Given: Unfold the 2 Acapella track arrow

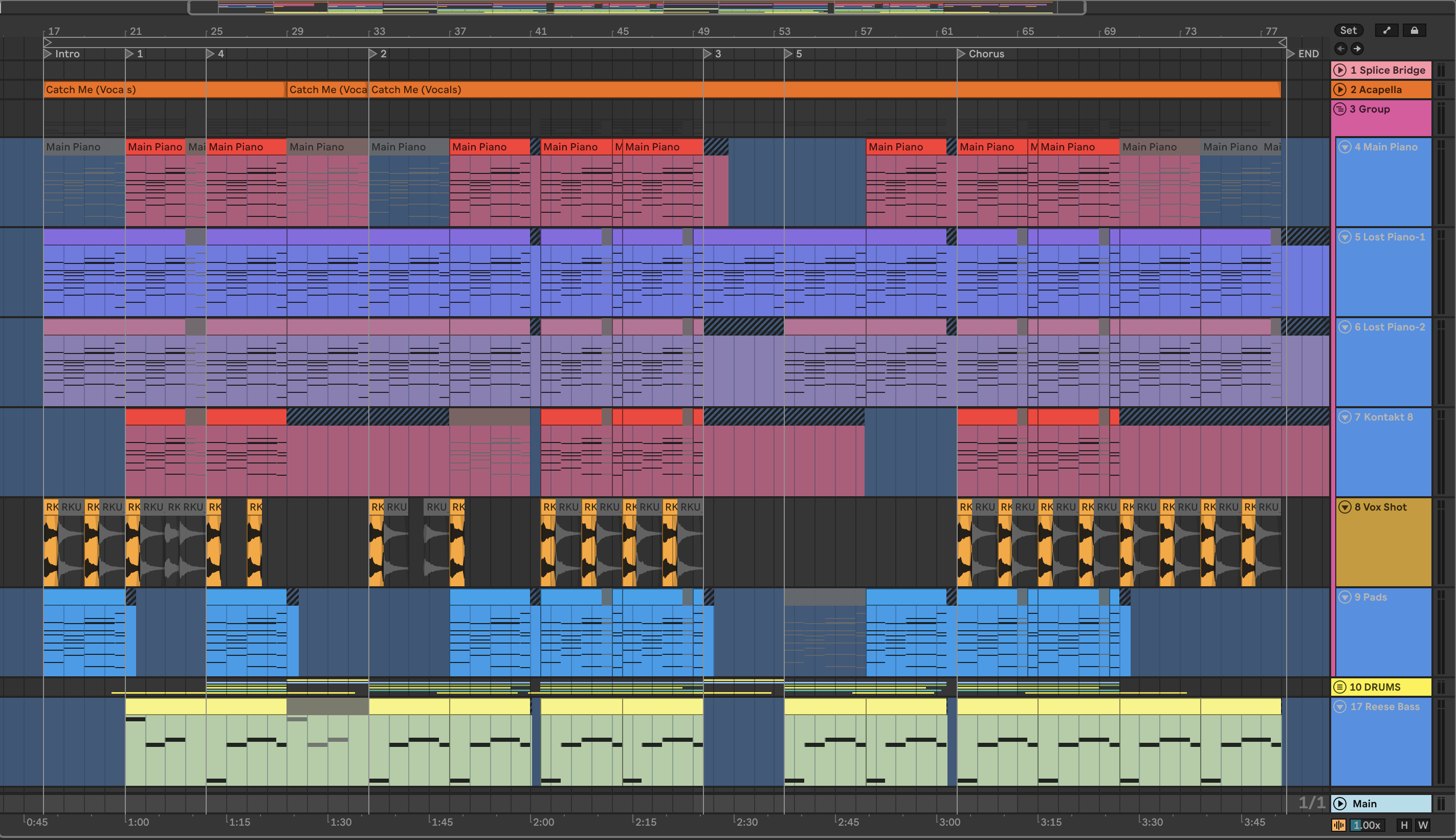Looking at the screenshot, I should [1340, 90].
